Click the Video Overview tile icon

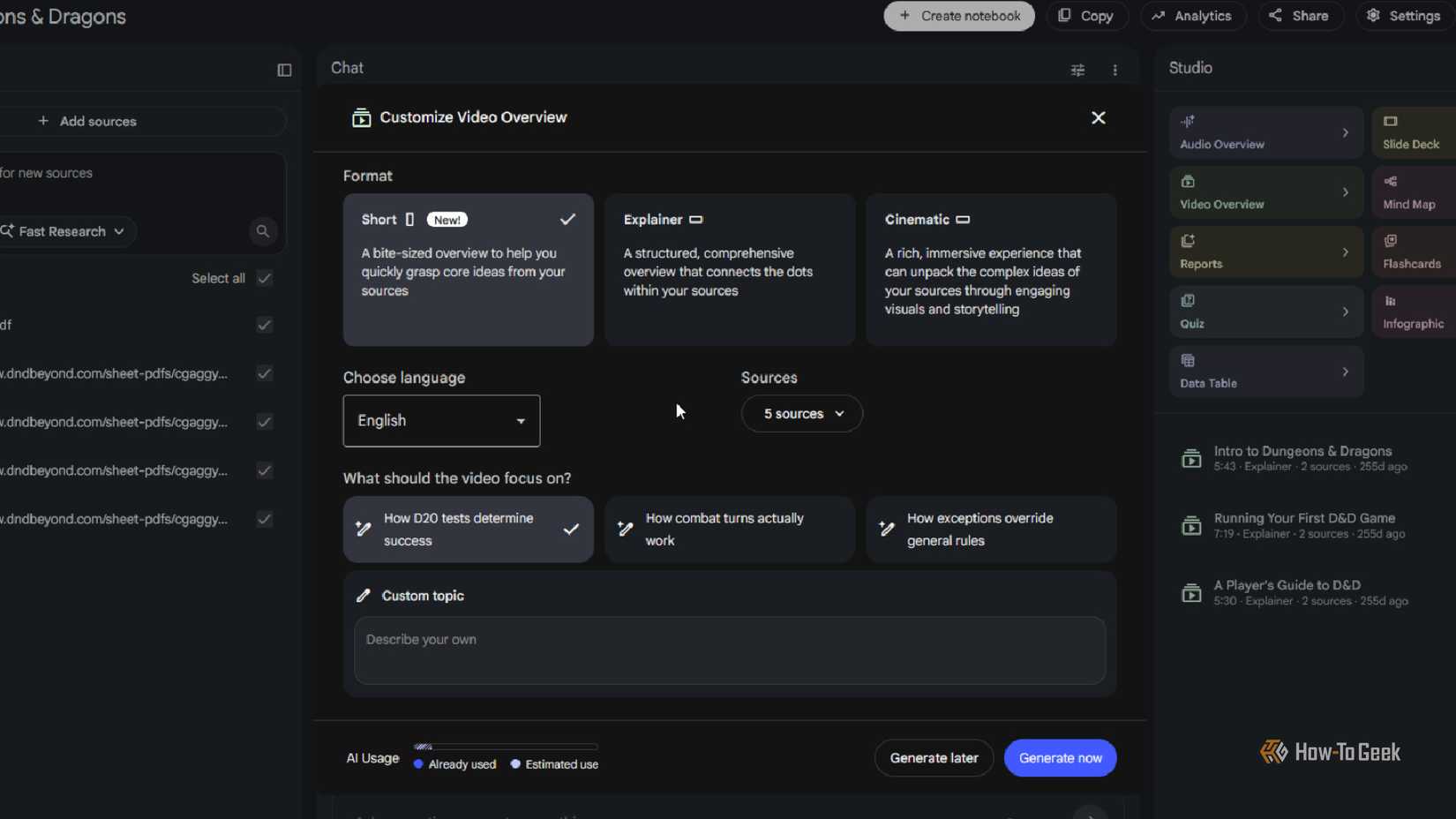[x=1188, y=181]
